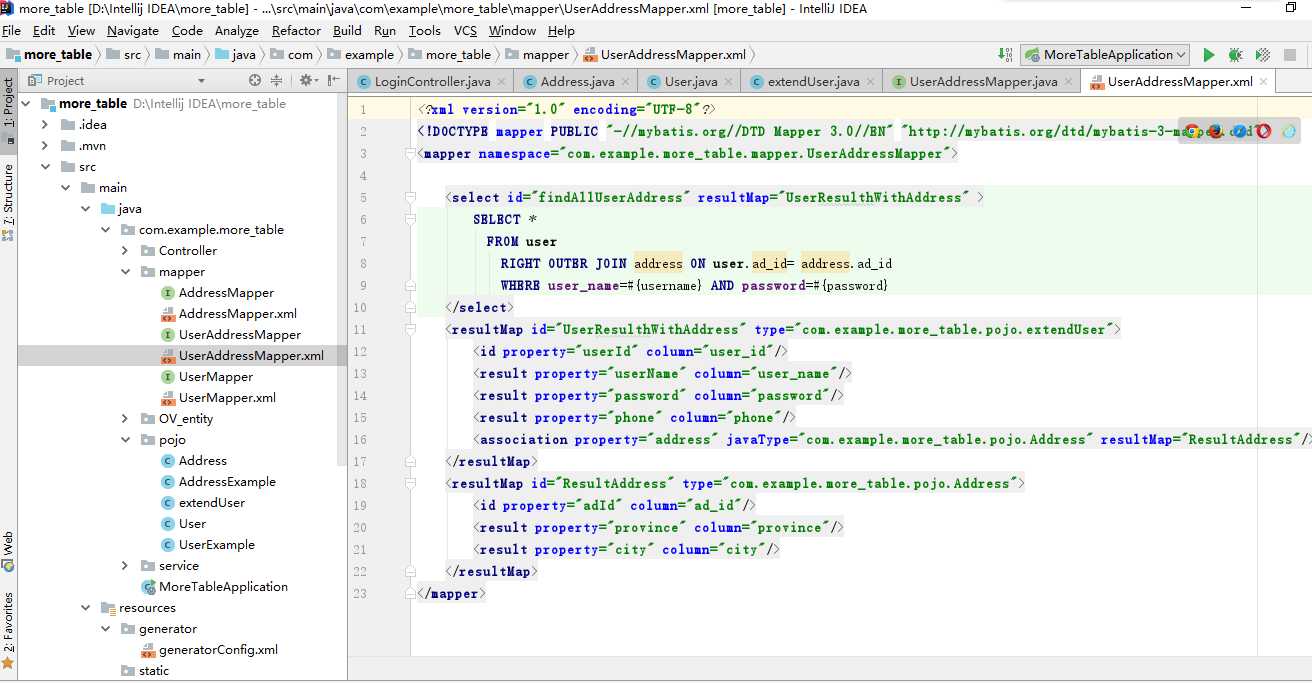
Task: Select AddressMapper.xml in project tree
Action: [238, 314]
